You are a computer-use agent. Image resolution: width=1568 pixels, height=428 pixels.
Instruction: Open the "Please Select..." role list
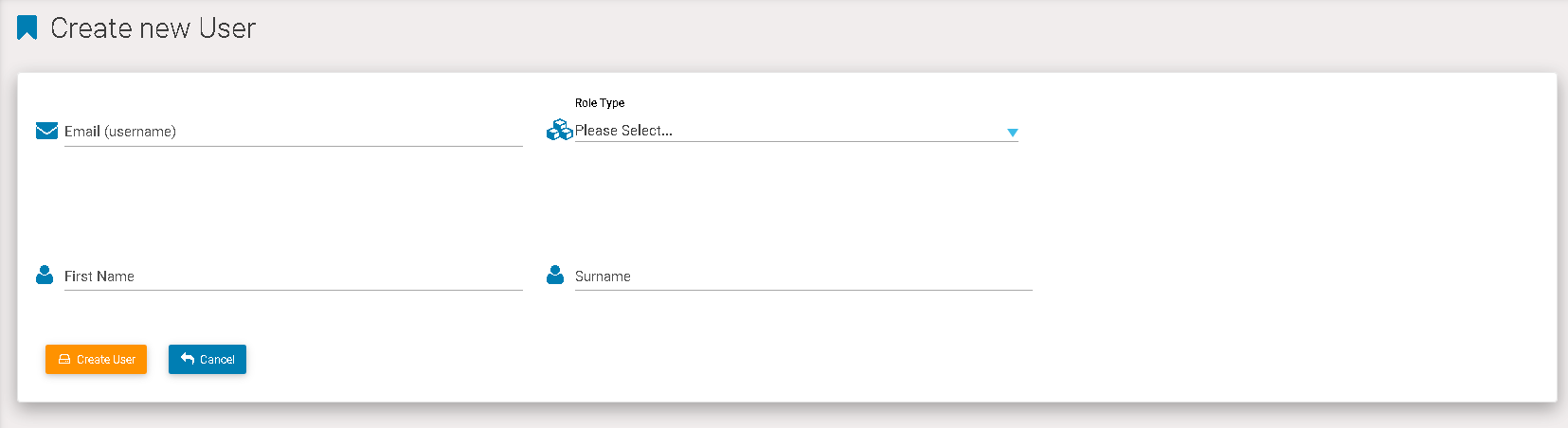623,131
